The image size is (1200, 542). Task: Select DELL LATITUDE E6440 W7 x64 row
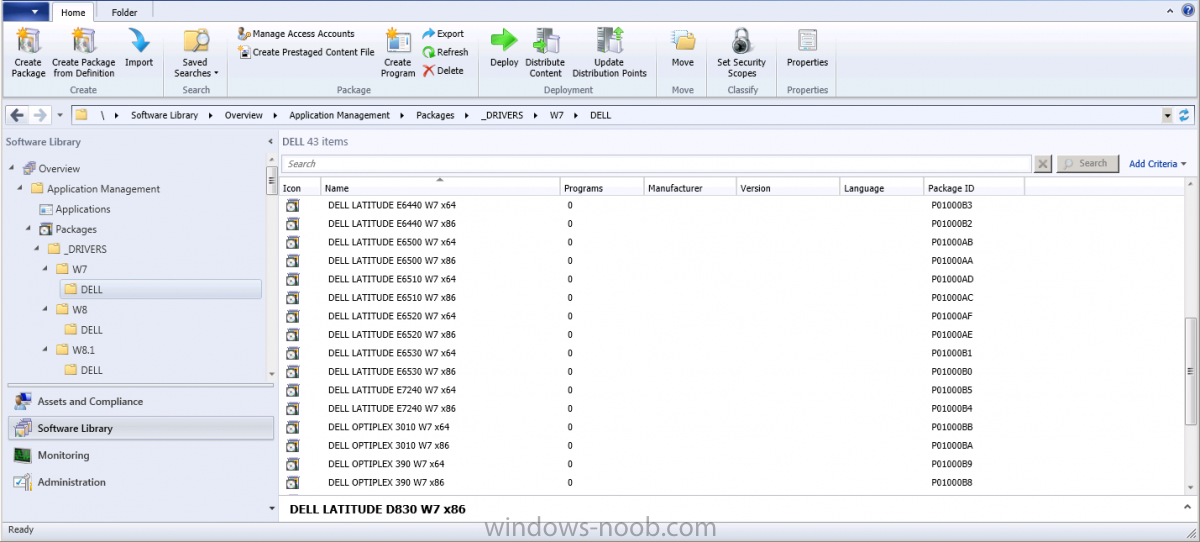click(x=731, y=205)
